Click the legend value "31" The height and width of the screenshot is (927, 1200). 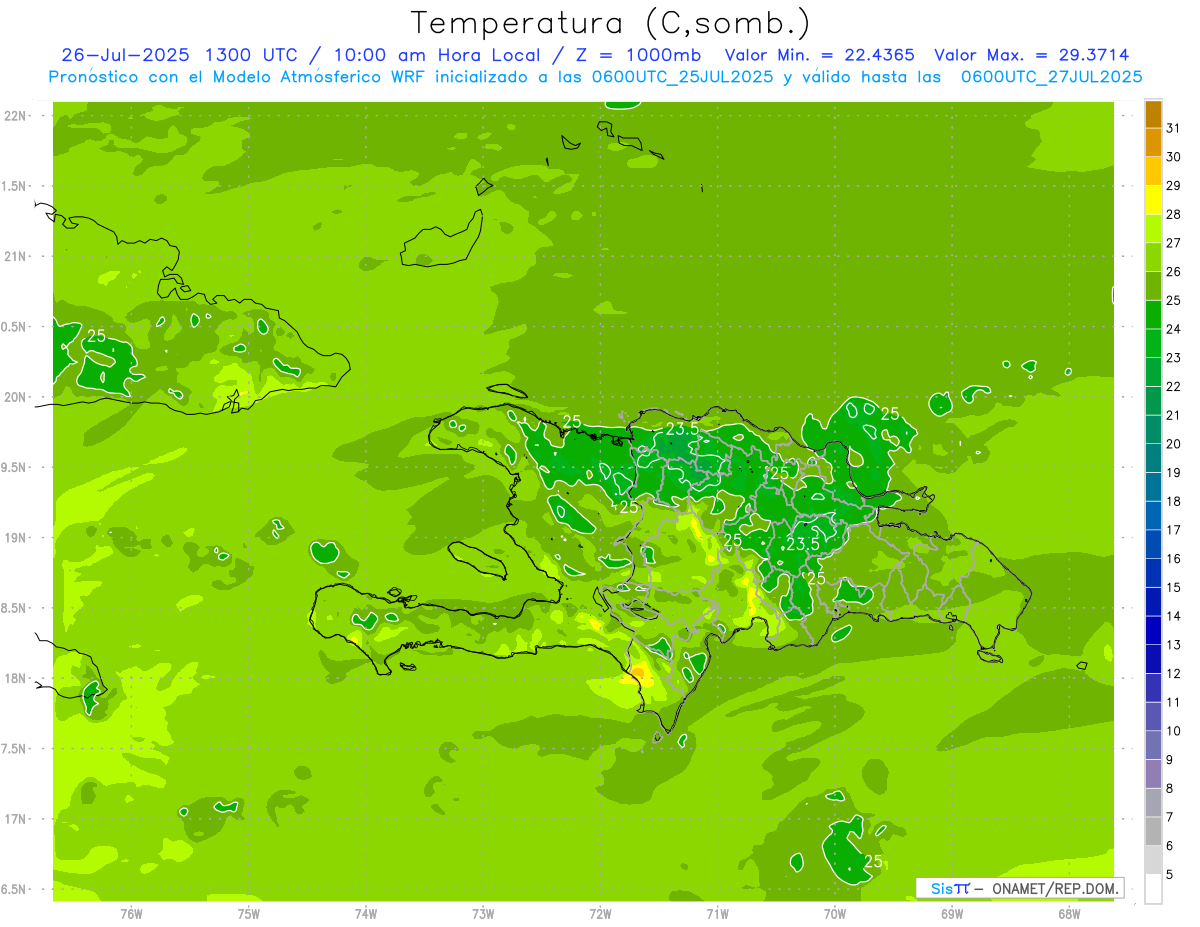tap(1174, 128)
